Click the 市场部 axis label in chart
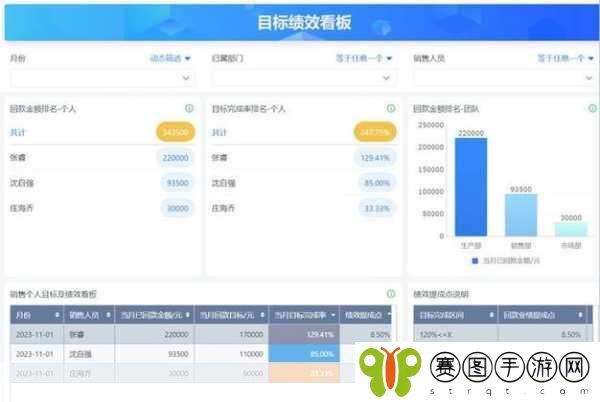This screenshot has height=402, width=600. [x=571, y=246]
